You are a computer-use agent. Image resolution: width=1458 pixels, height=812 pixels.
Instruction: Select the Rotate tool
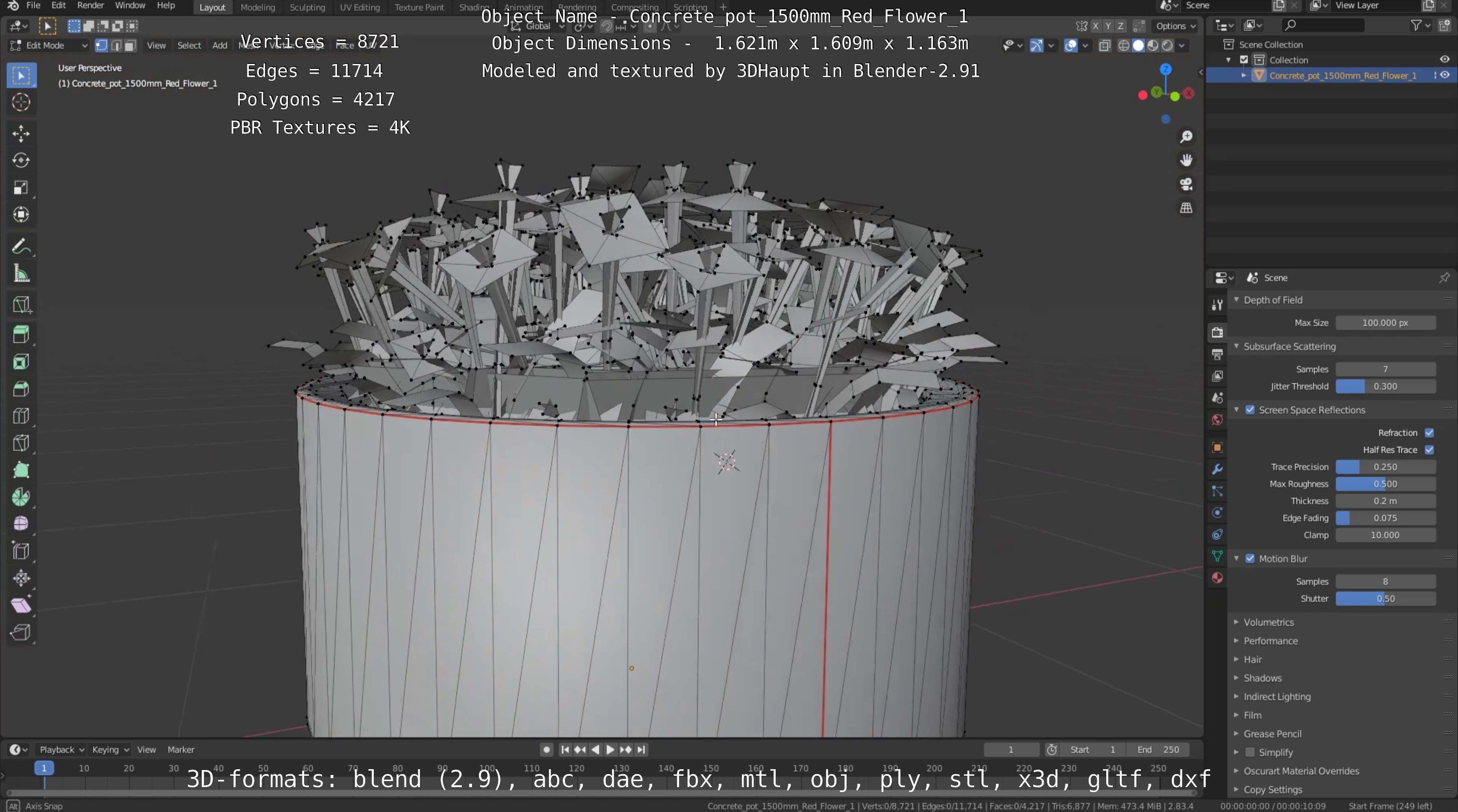pyautogui.click(x=22, y=161)
